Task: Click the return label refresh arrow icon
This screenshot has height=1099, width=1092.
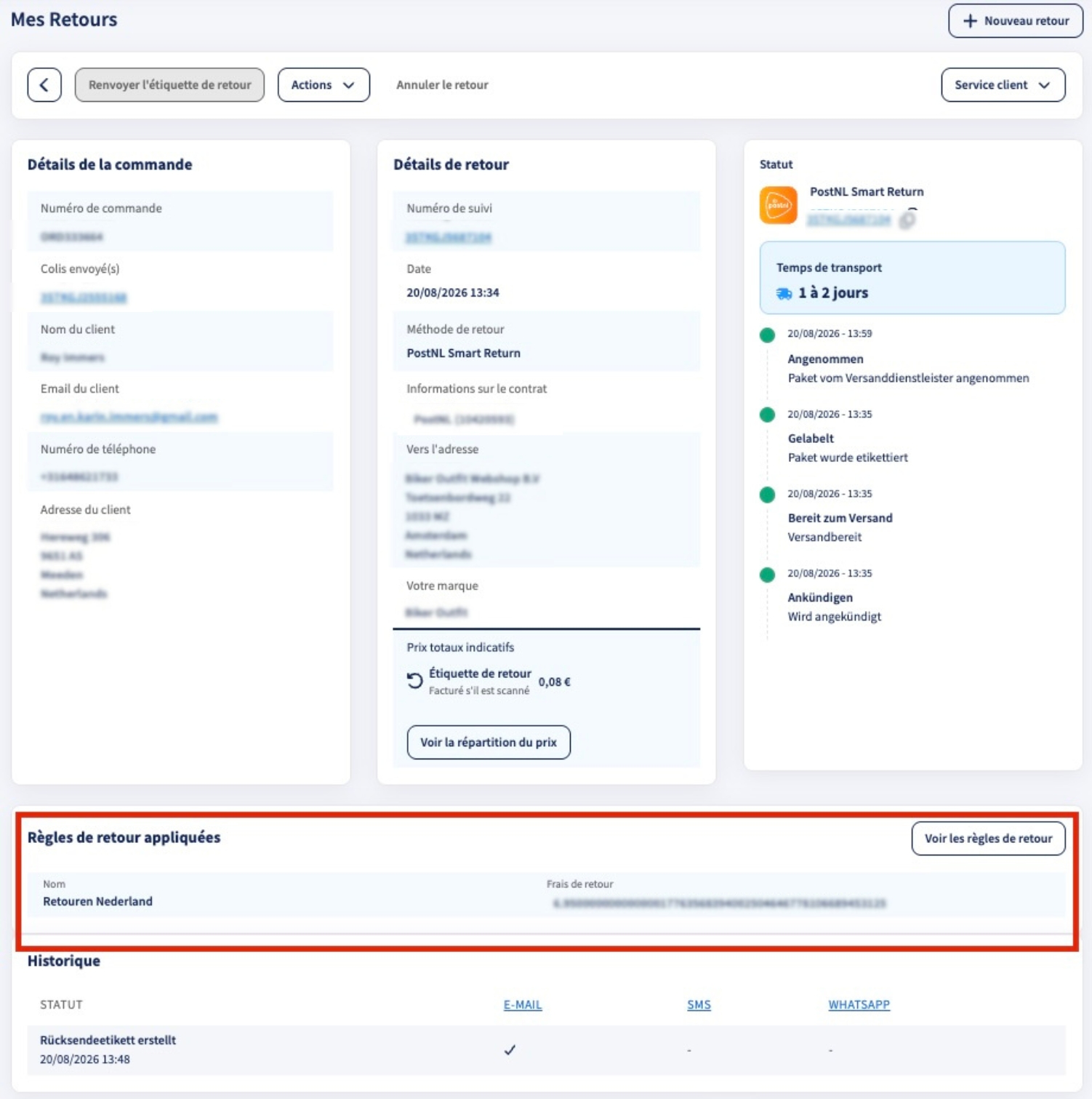Action: coord(414,681)
